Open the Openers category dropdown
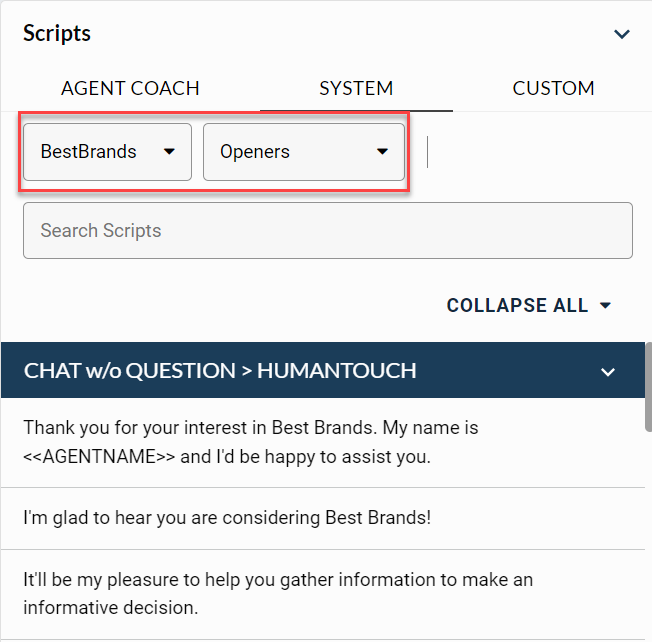This screenshot has height=642, width=652. click(x=303, y=152)
